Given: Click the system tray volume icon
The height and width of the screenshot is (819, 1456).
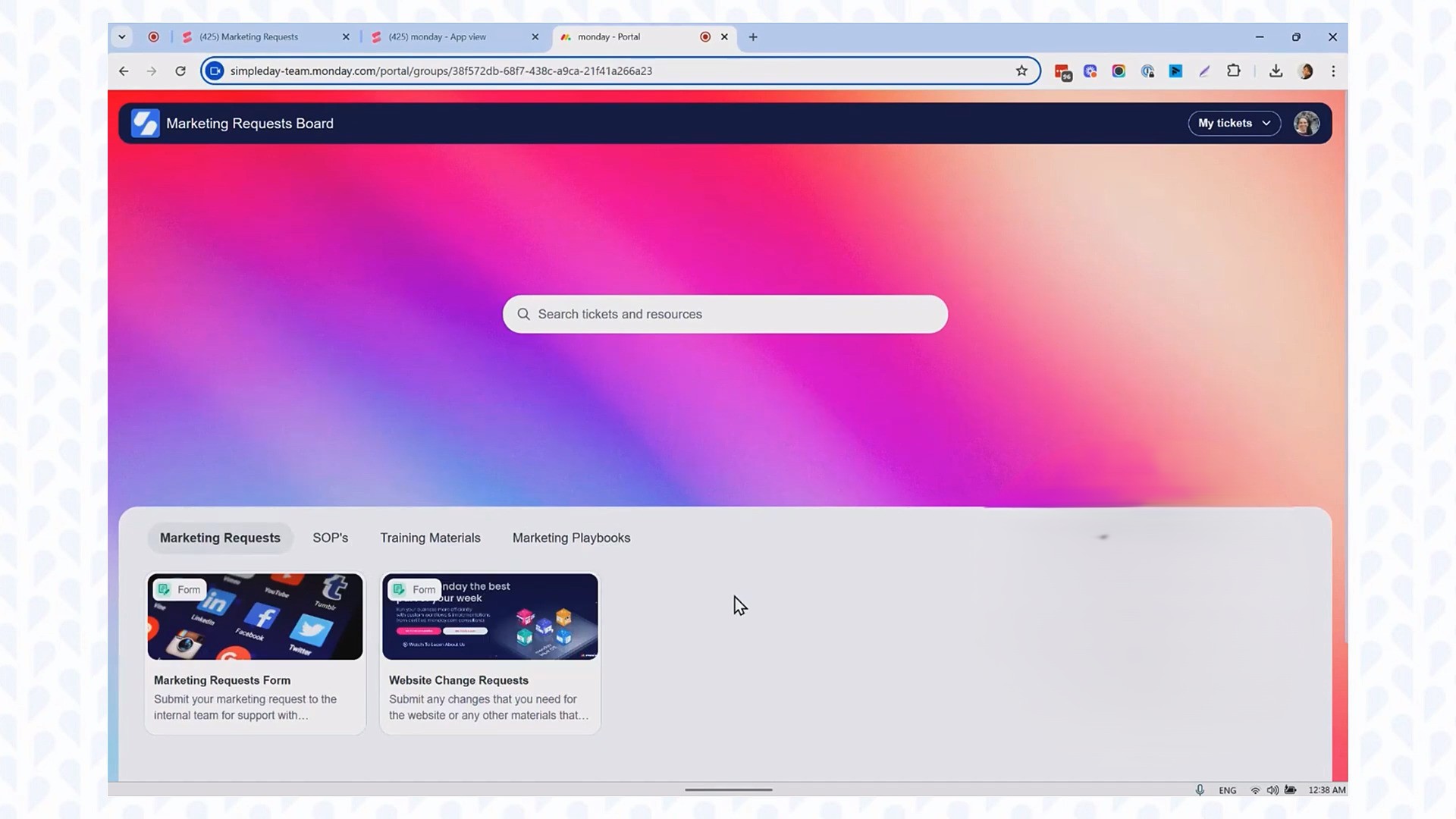Looking at the screenshot, I should pyautogui.click(x=1272, y=790).
